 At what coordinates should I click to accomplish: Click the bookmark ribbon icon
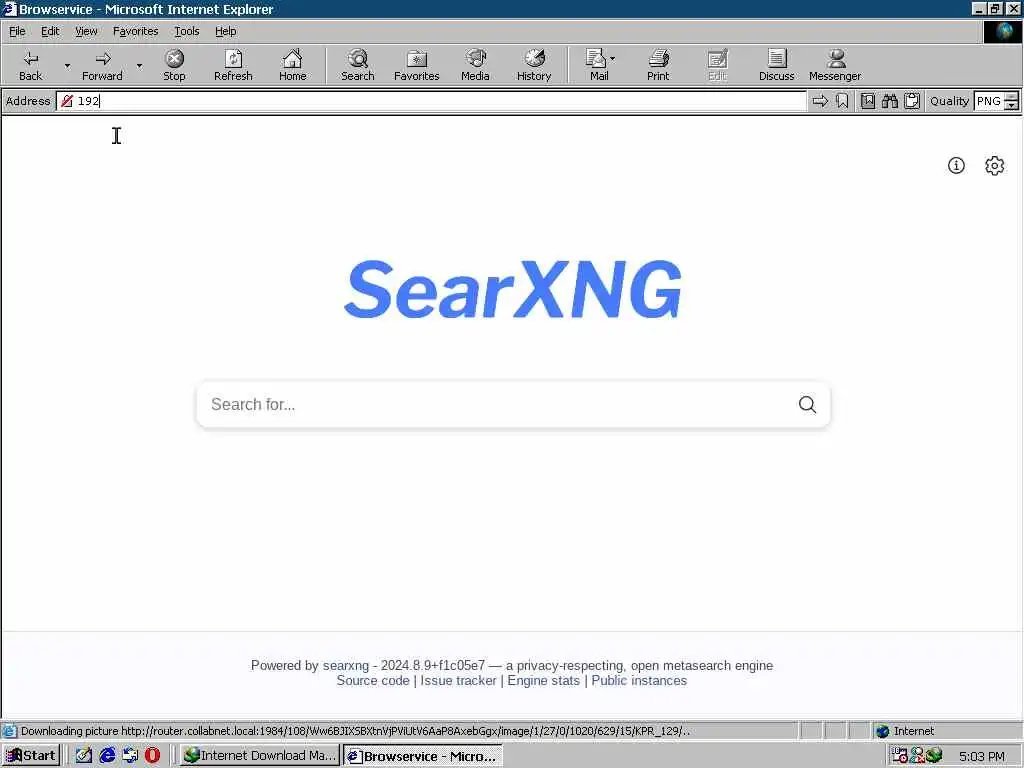842,101
